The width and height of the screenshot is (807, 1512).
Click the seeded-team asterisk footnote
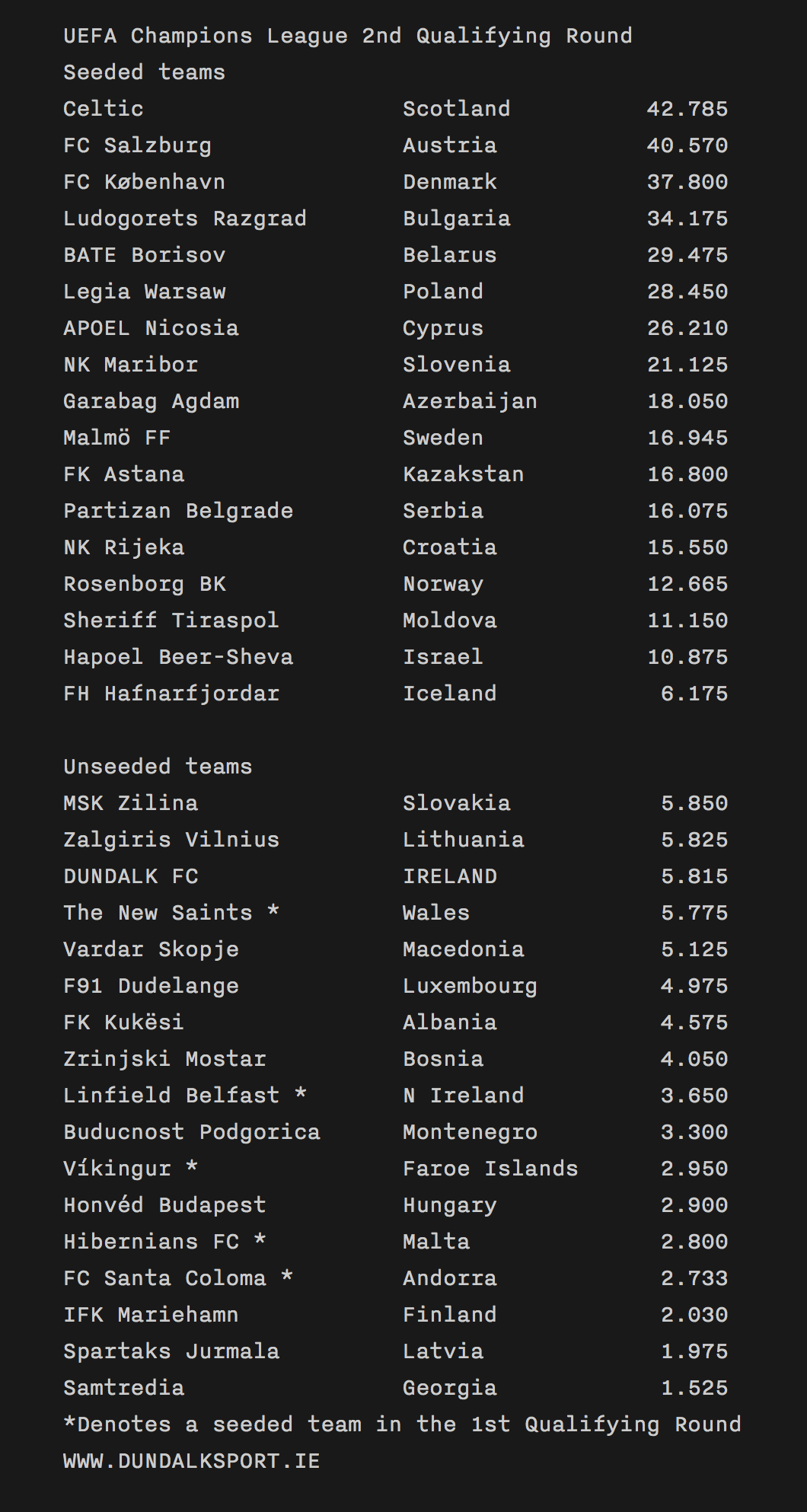point(402,1424)
